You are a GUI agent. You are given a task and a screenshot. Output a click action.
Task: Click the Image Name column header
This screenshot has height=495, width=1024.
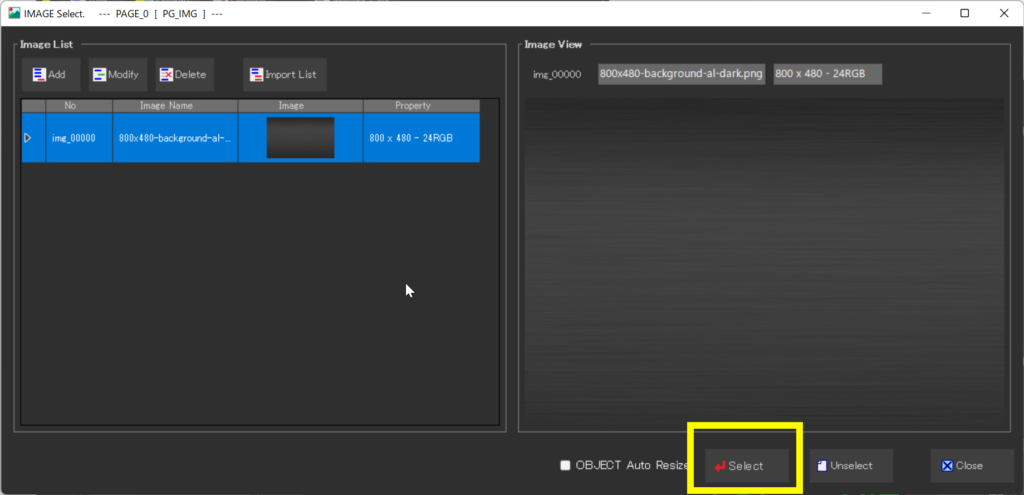(x=174, y=106)
